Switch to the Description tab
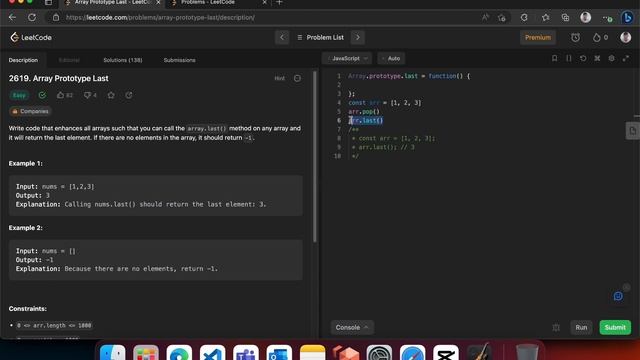 click(x=23, y=60)
